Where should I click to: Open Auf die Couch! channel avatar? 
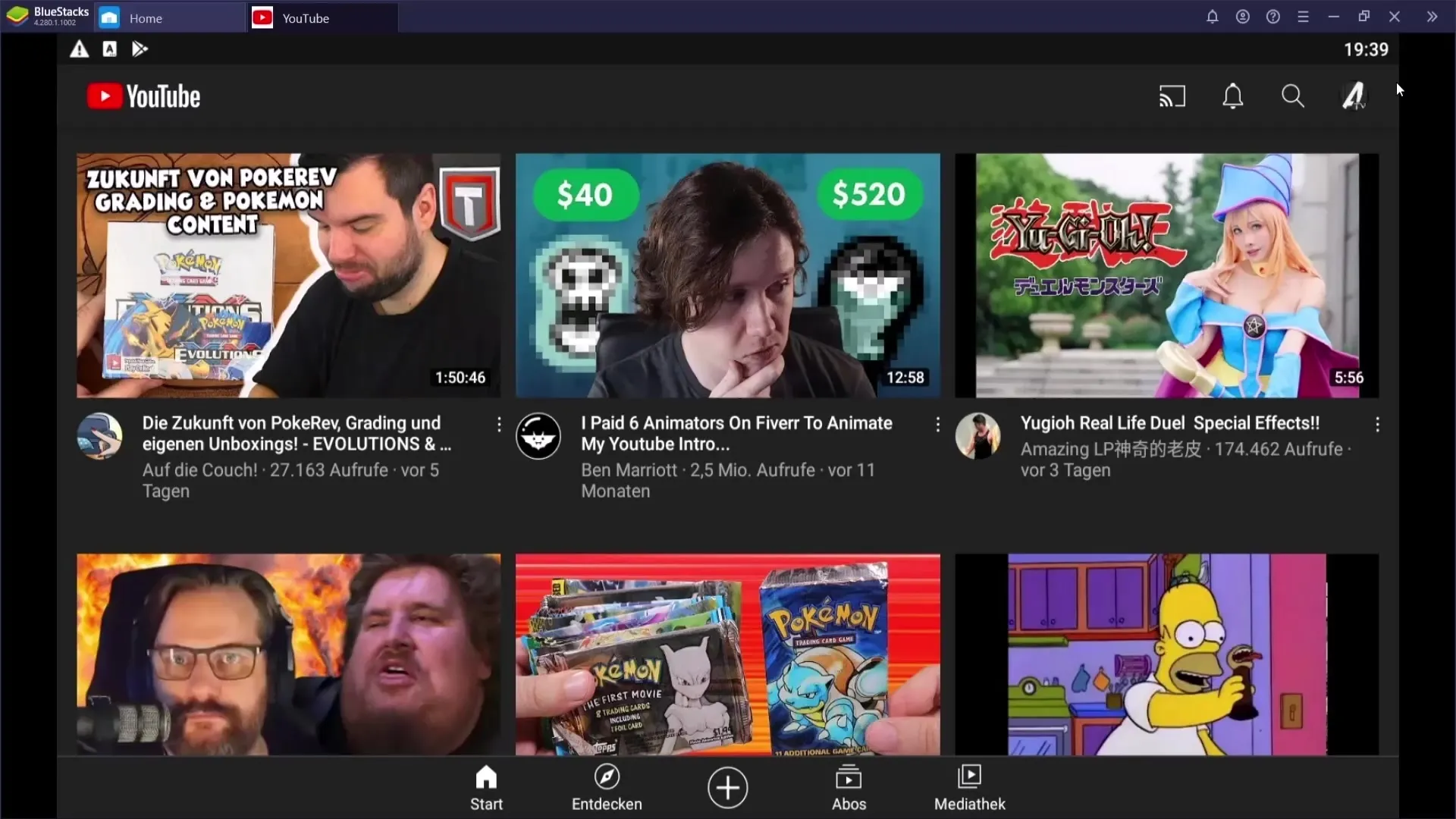pyautogui.click(x=99, y=436)
